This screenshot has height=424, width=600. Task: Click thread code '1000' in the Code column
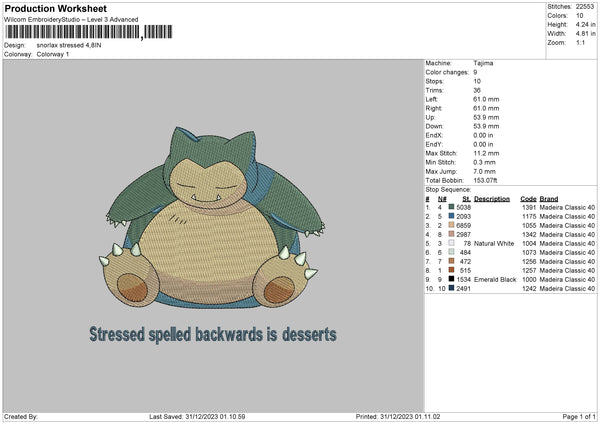[529, 279]
